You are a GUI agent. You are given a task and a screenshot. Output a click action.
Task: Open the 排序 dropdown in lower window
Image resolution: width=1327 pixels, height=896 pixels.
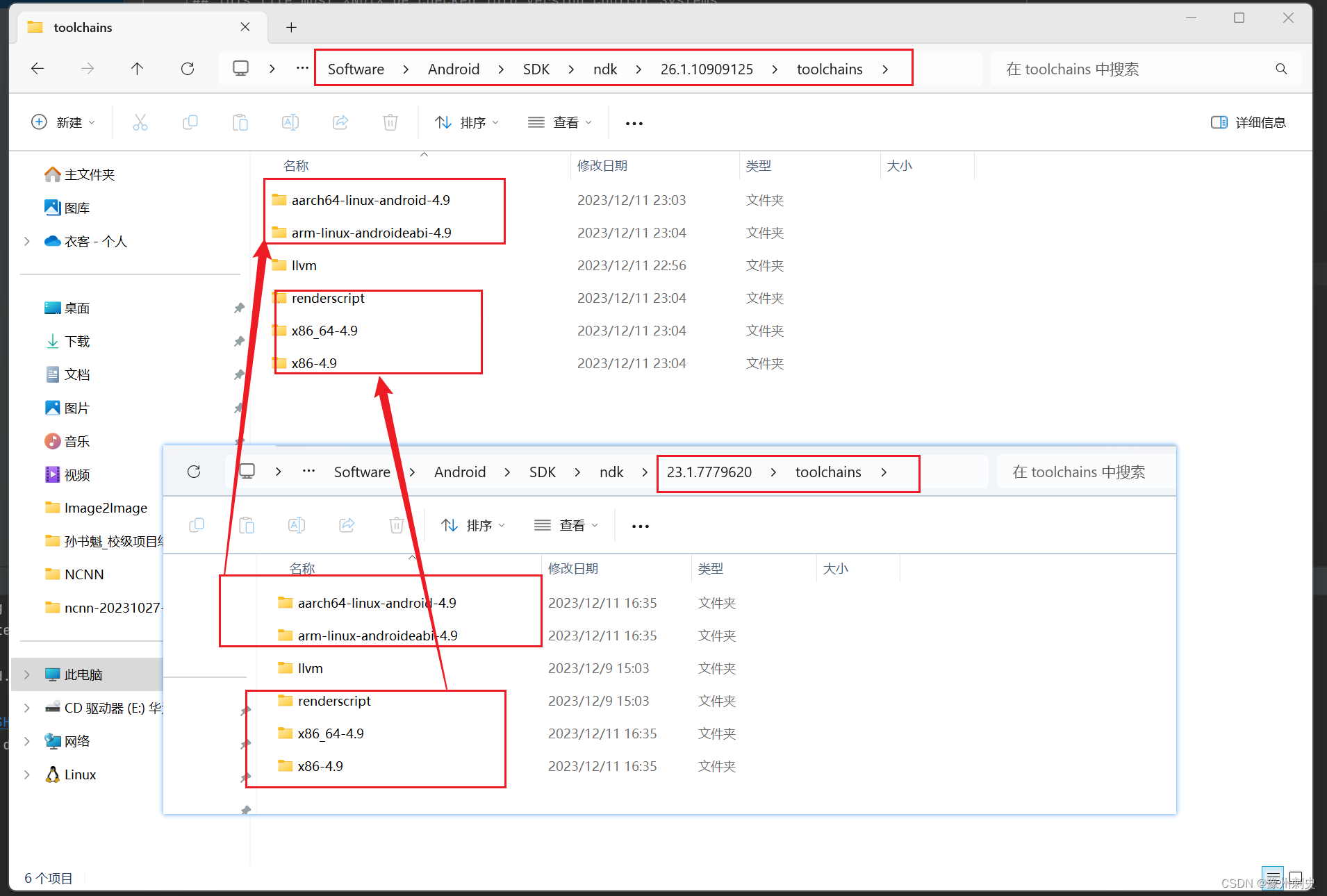click(x=473, y=525)
